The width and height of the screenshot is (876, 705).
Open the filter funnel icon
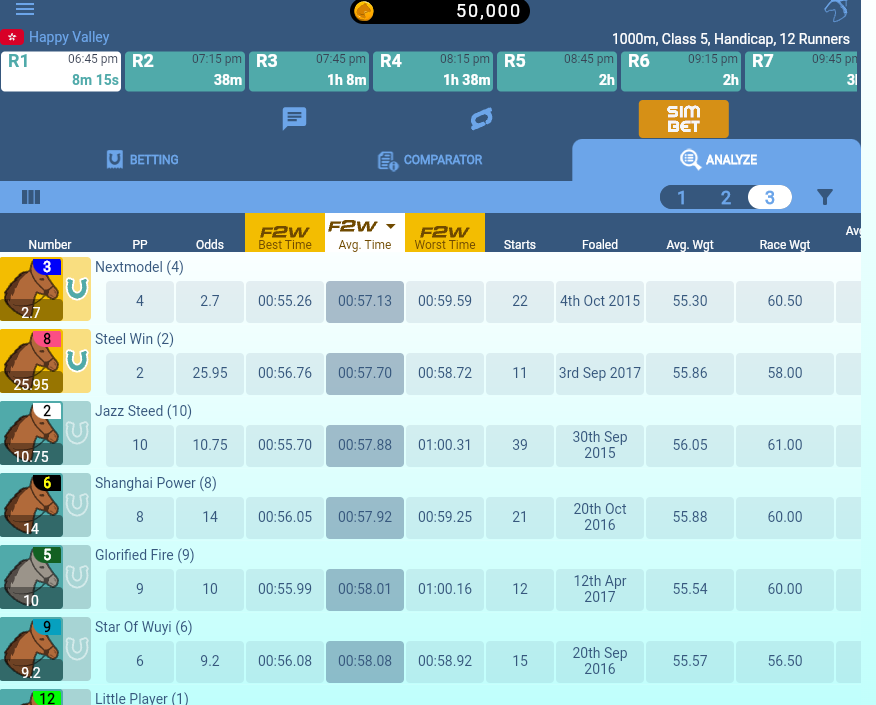click(x=825, y=197)
